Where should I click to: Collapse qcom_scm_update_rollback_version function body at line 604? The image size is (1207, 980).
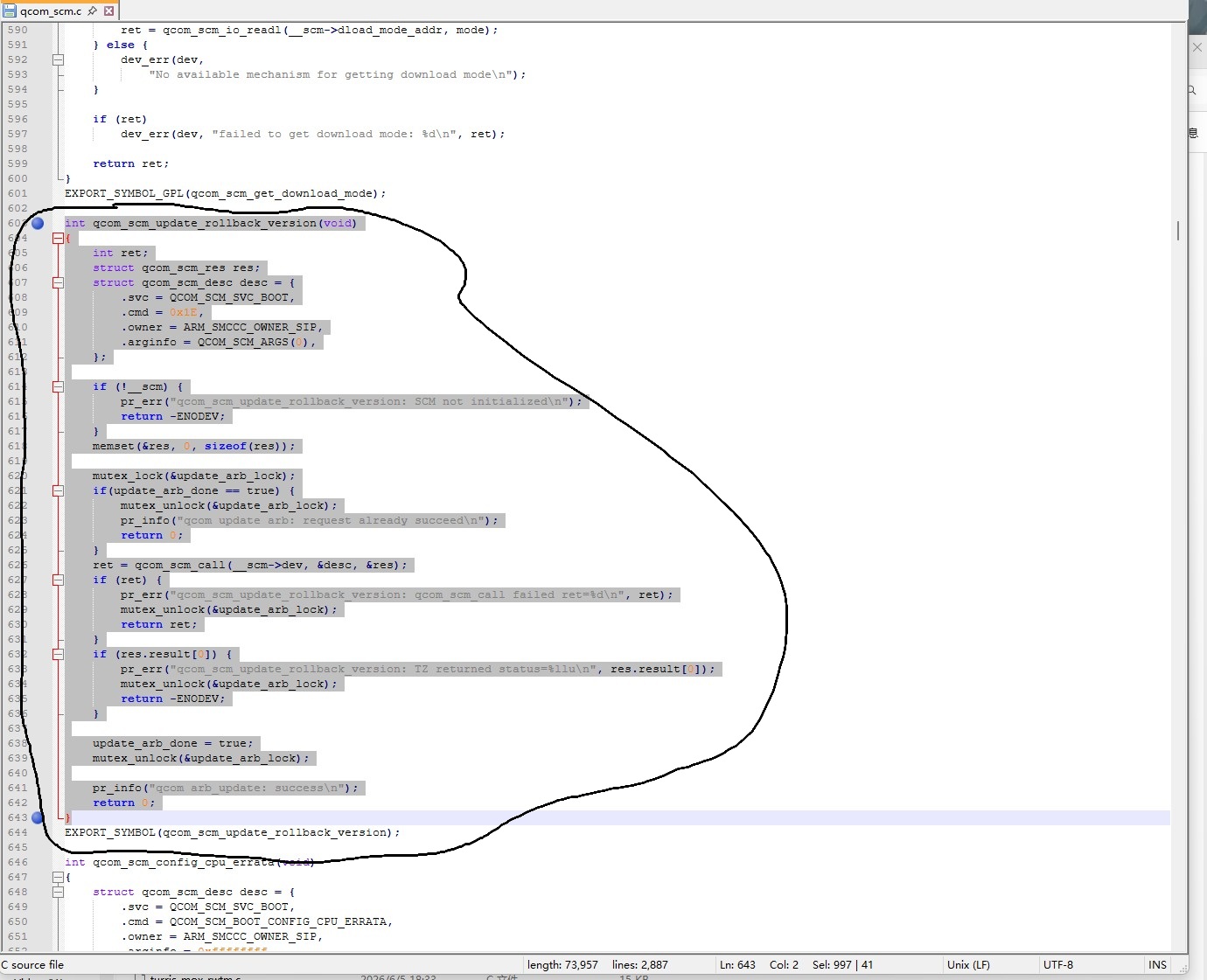pos(58,238)
